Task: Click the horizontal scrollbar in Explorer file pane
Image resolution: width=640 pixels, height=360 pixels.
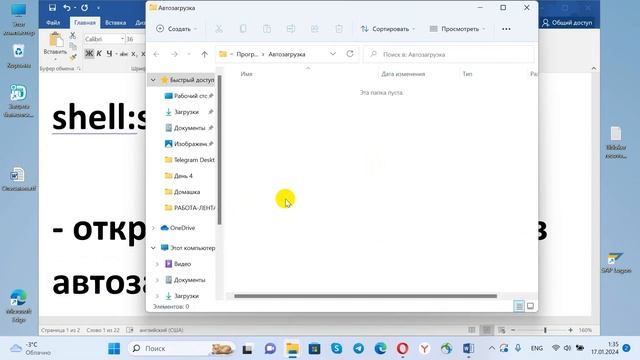Action: point(365,296)
